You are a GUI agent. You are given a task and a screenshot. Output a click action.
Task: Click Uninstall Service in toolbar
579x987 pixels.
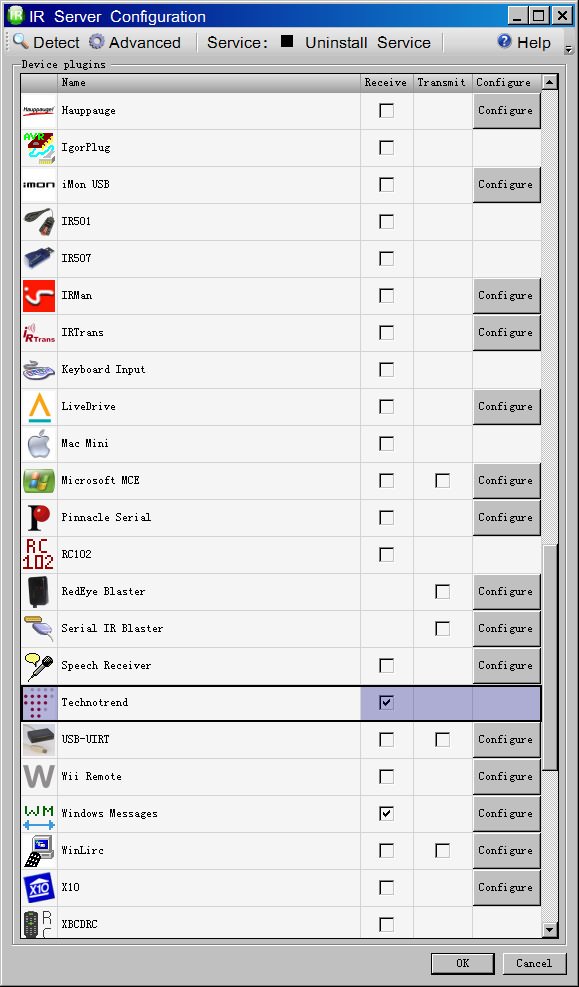point(368,43)
